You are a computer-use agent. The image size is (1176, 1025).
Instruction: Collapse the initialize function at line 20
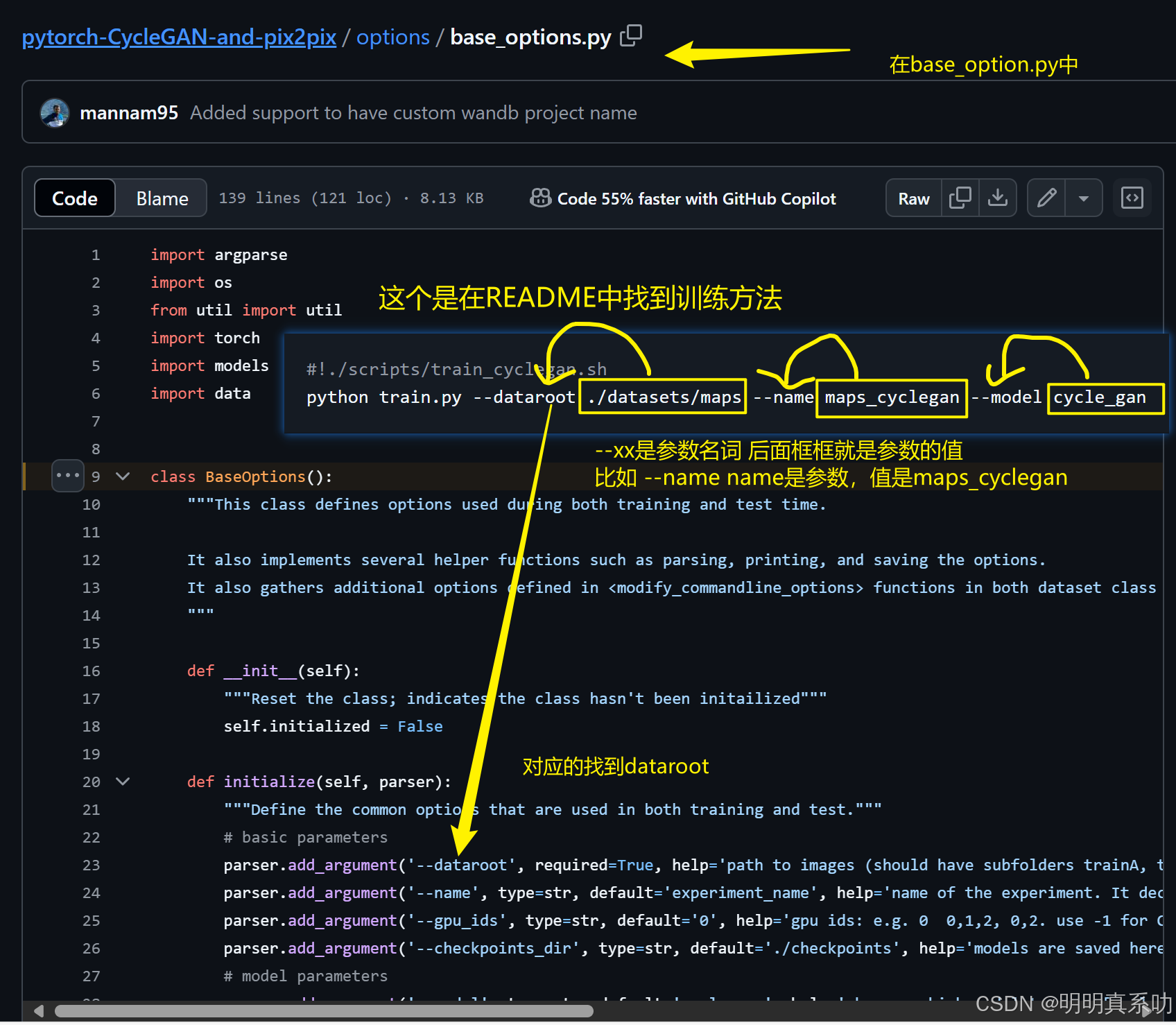[x=123, y=782]
